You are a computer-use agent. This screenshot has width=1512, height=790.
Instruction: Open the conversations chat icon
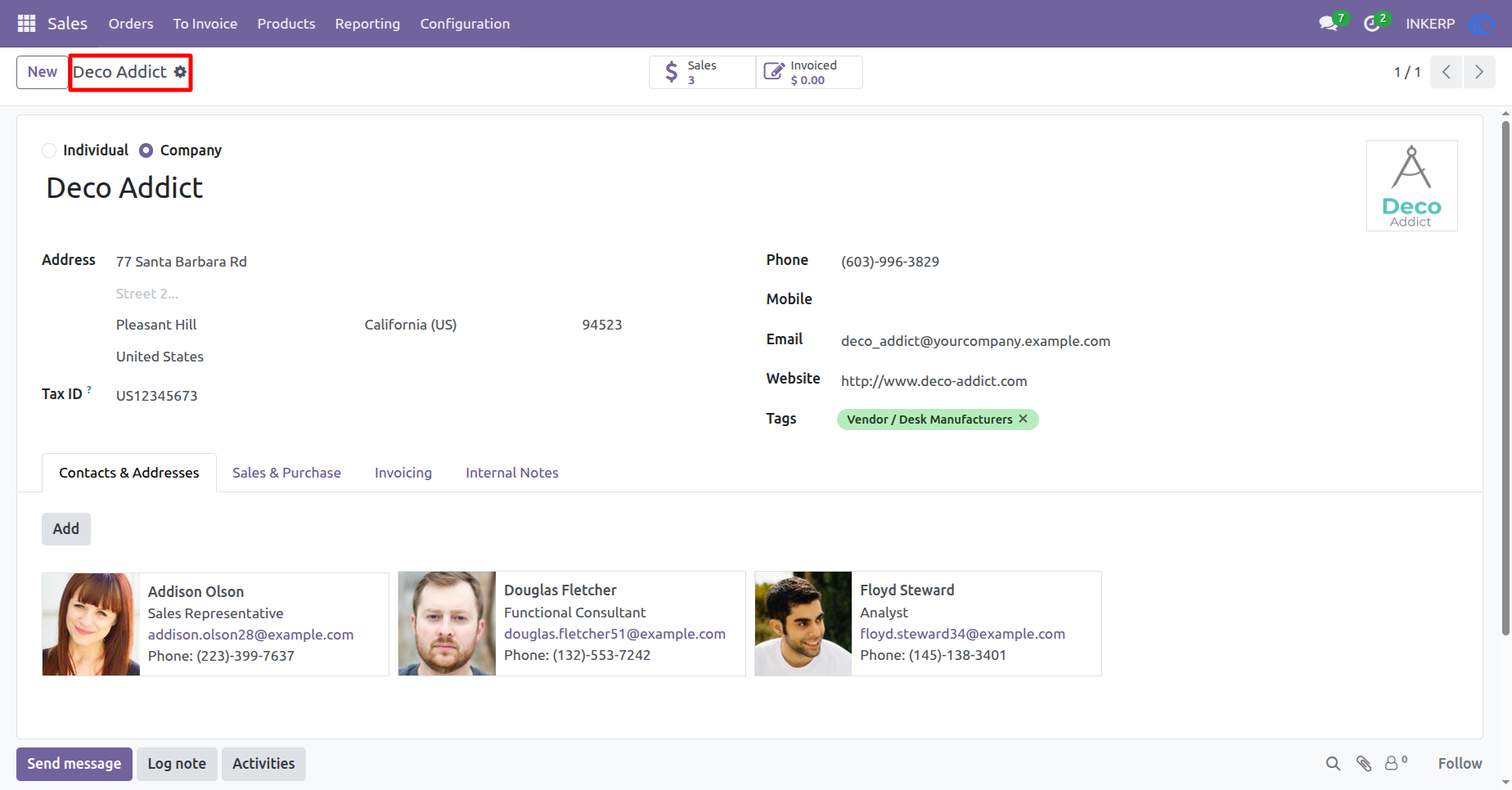1328,24
